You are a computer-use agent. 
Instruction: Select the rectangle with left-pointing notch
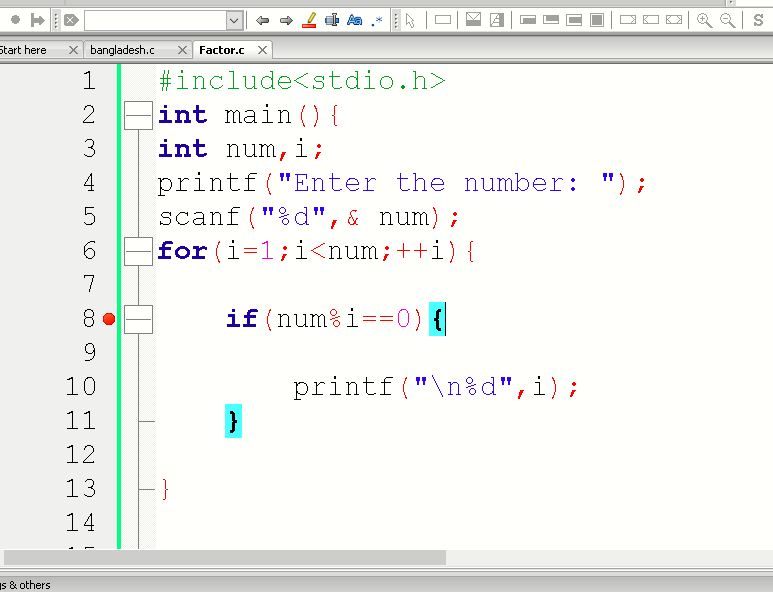point(651,20)
